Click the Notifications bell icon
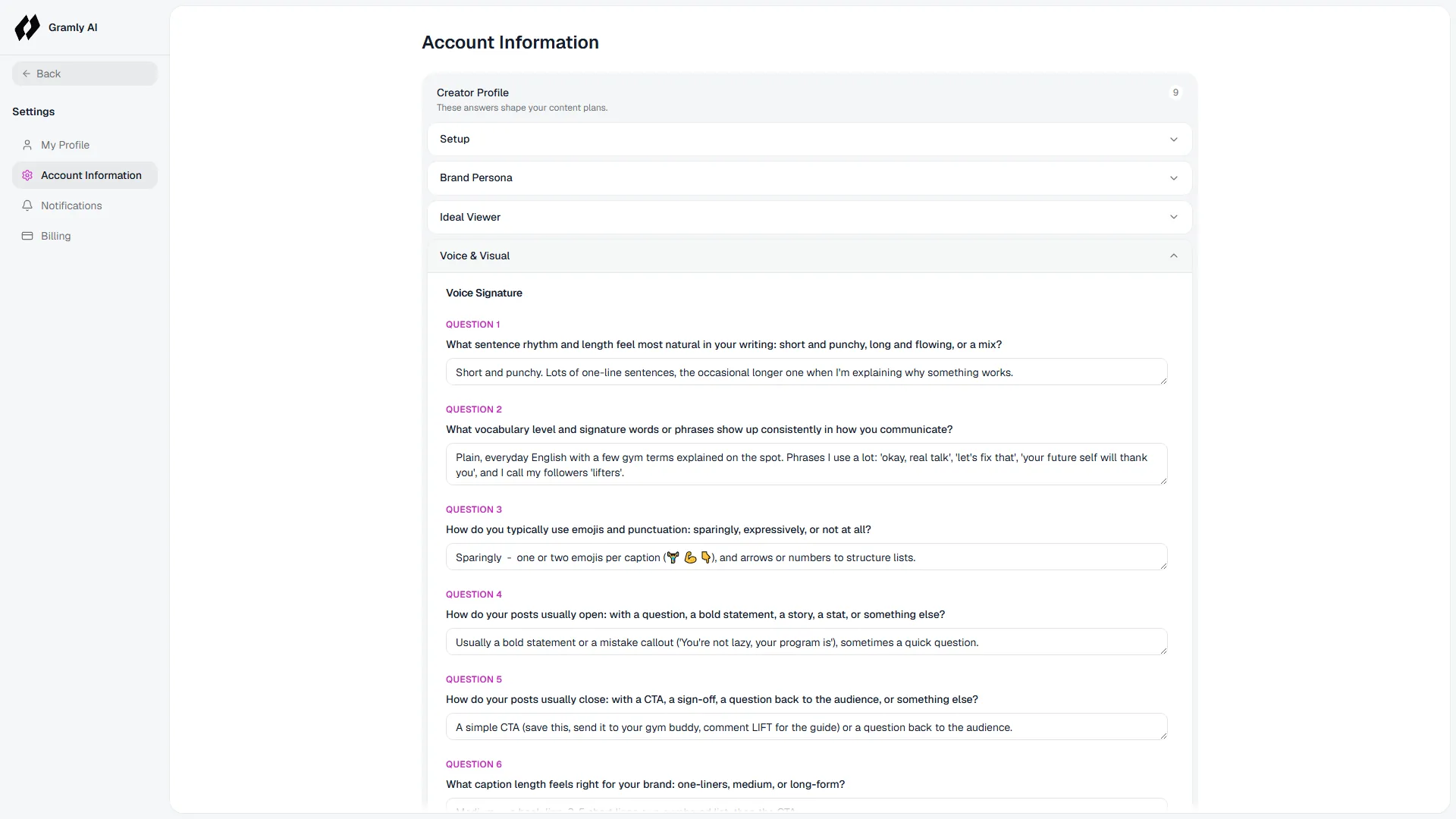The height and width of the screenshot is (819, 1456). click(27, 206)
